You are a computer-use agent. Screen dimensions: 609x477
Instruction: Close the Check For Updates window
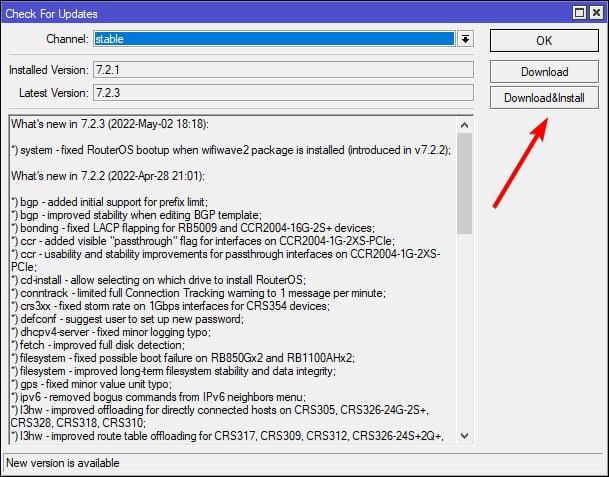click(x=596, y=13)
